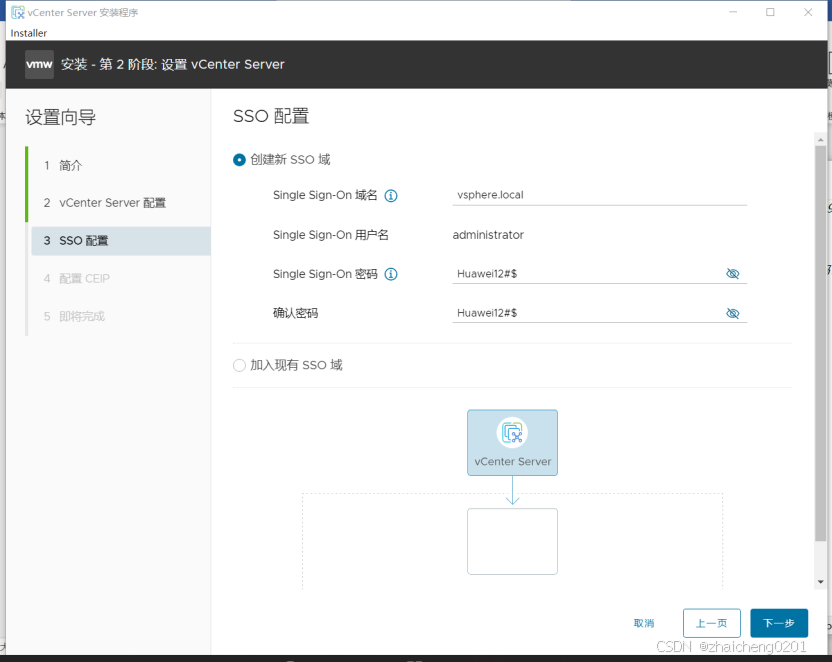Click the info icon beside Single Sign-On 密码
The height and width of the screenshot is (662, 832).
(x=391, y=274)
